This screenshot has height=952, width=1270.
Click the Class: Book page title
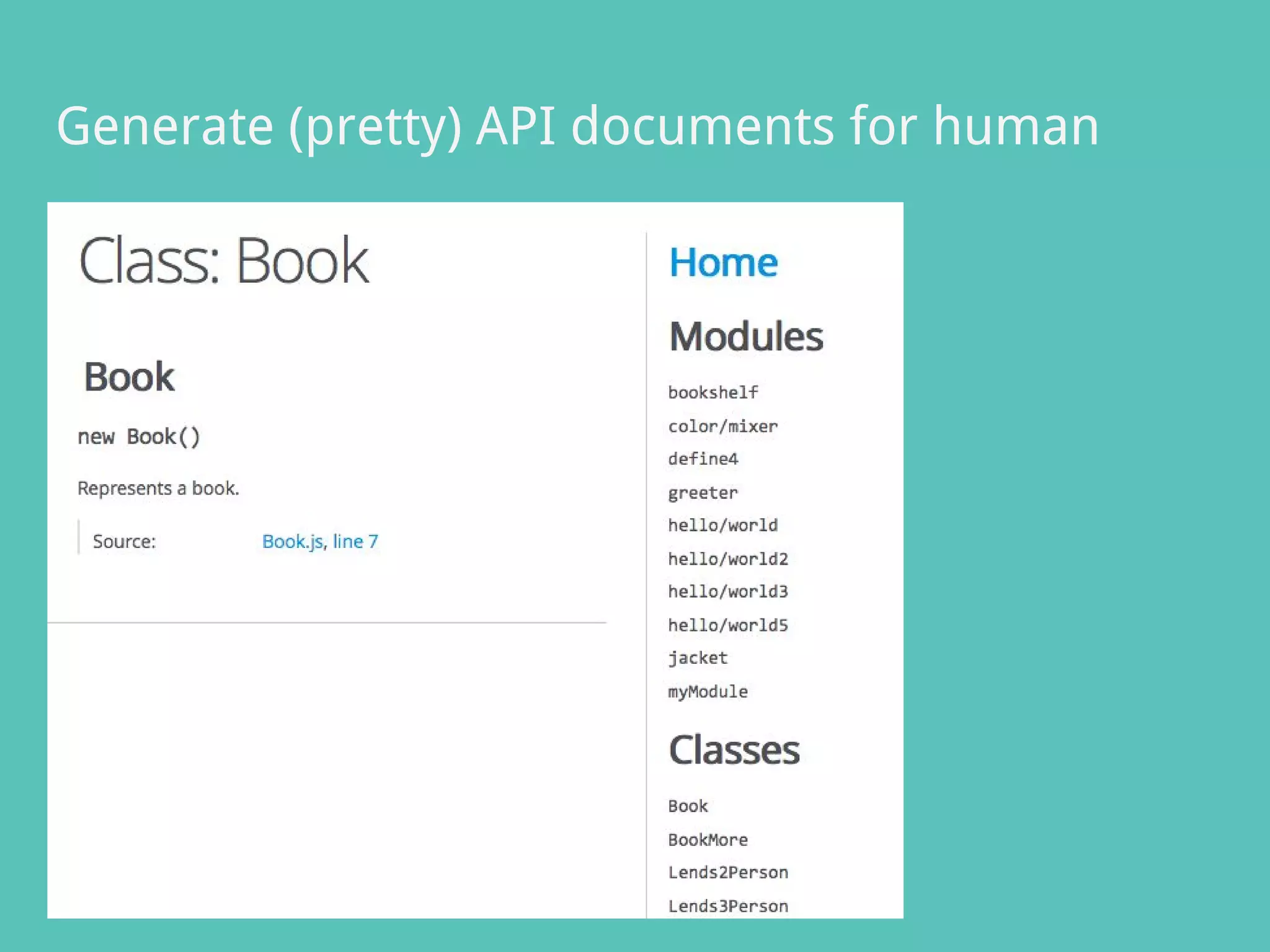[x=224, y=260]
